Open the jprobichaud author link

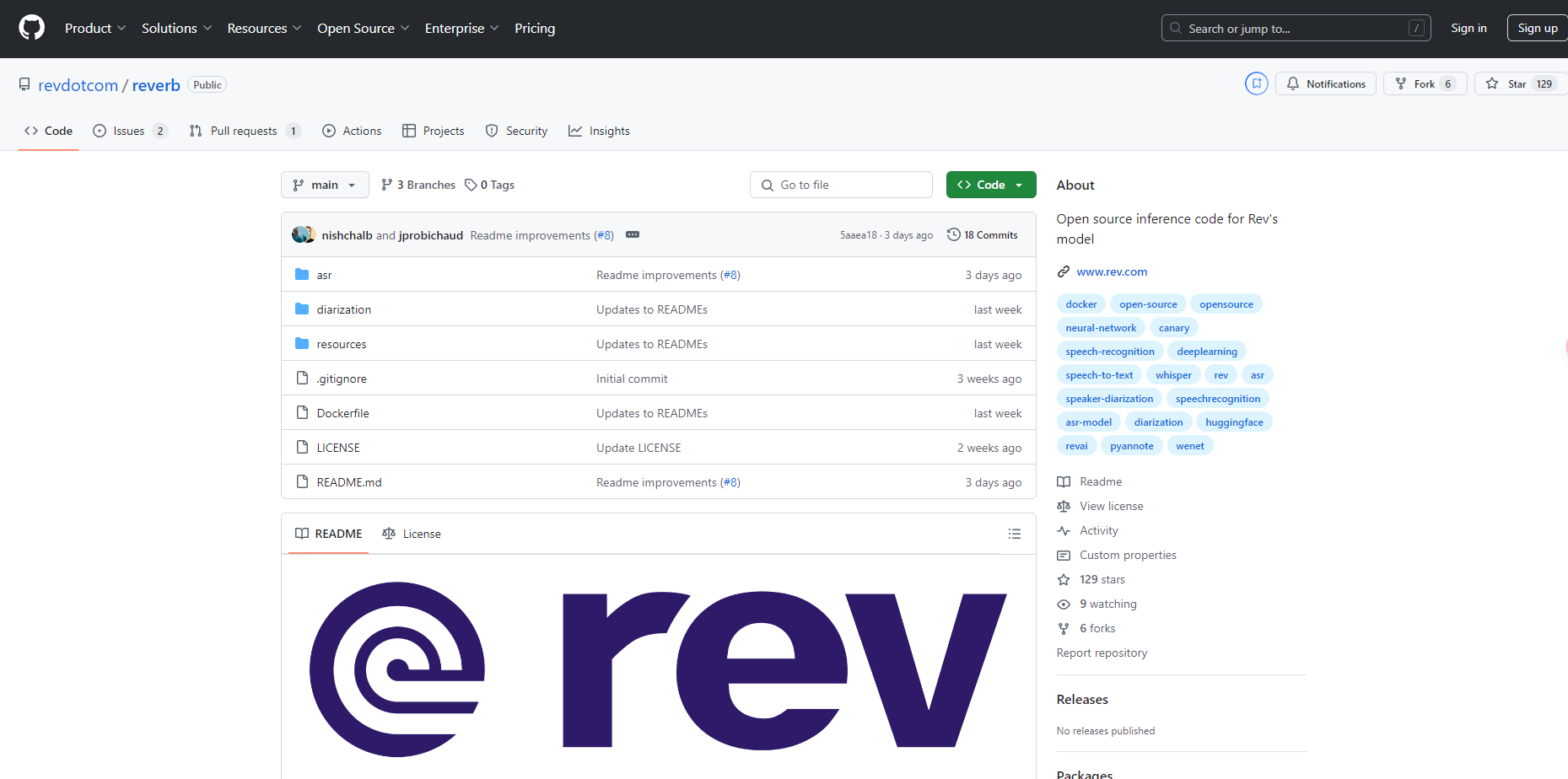[x=430, y=235]
